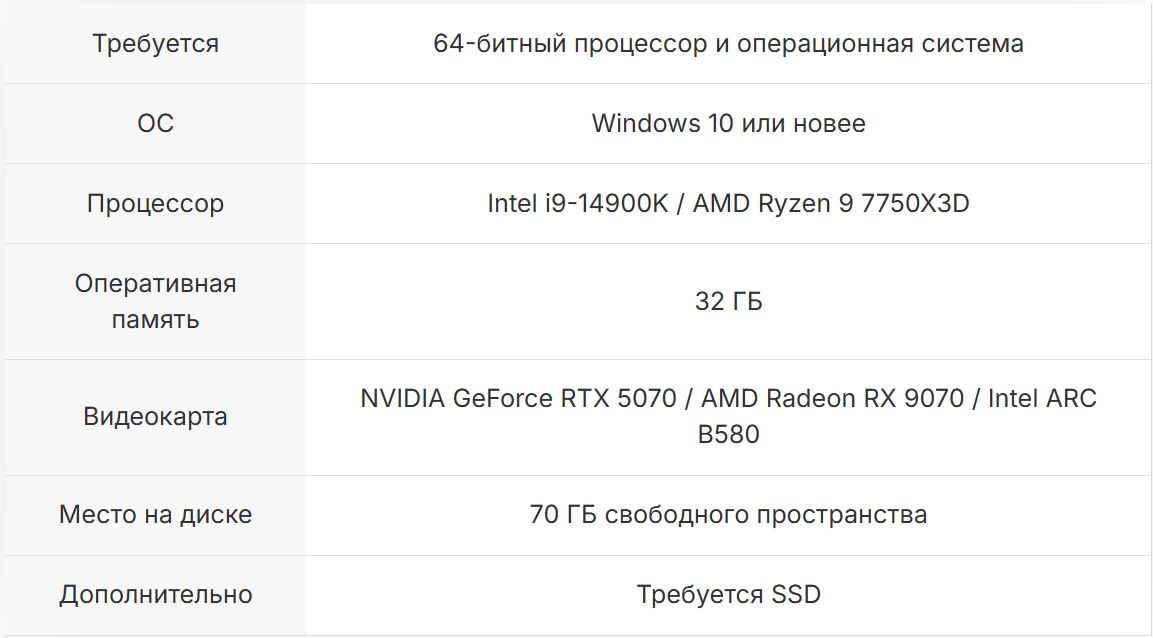The height and width of the screenshot is (638, 1153).
Task: Click the AMD Radeon RX 9070 text
Action: (x=832, y=399)
